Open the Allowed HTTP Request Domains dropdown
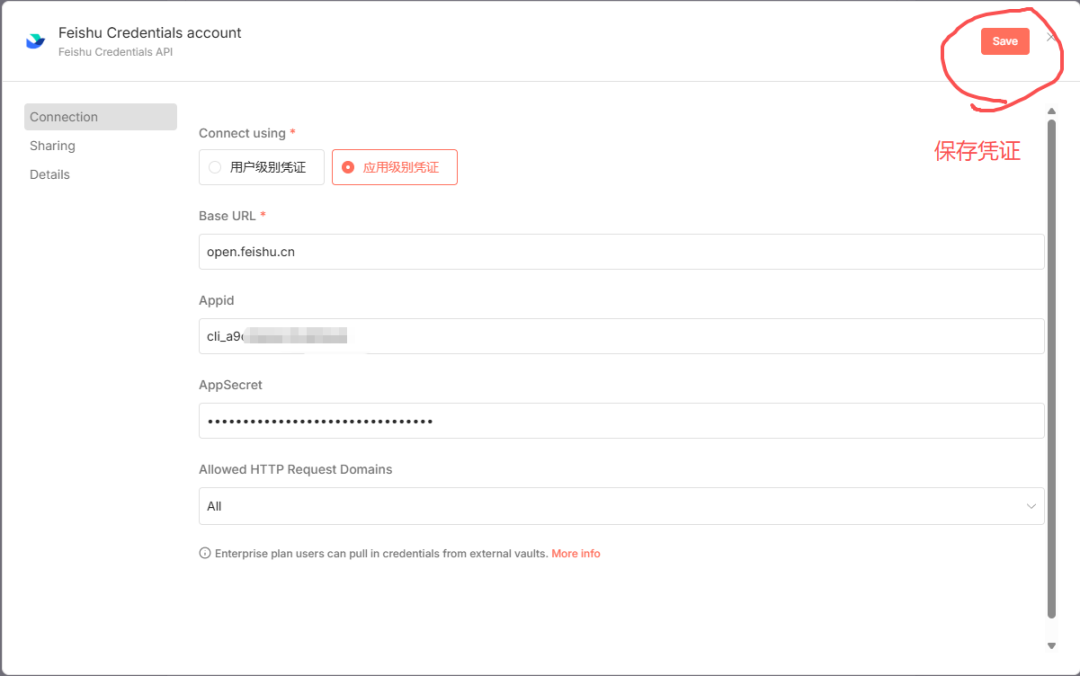The image size is (1080, 676). click(x=620, y=506)
